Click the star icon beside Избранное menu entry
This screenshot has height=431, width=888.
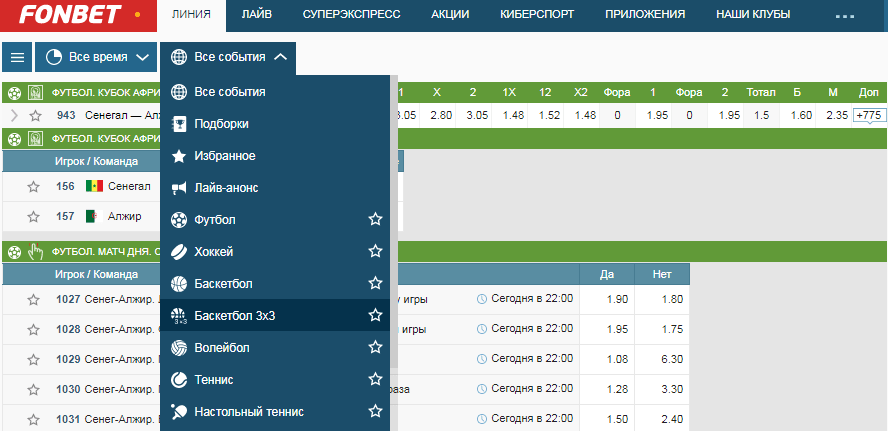pos(178,156)
